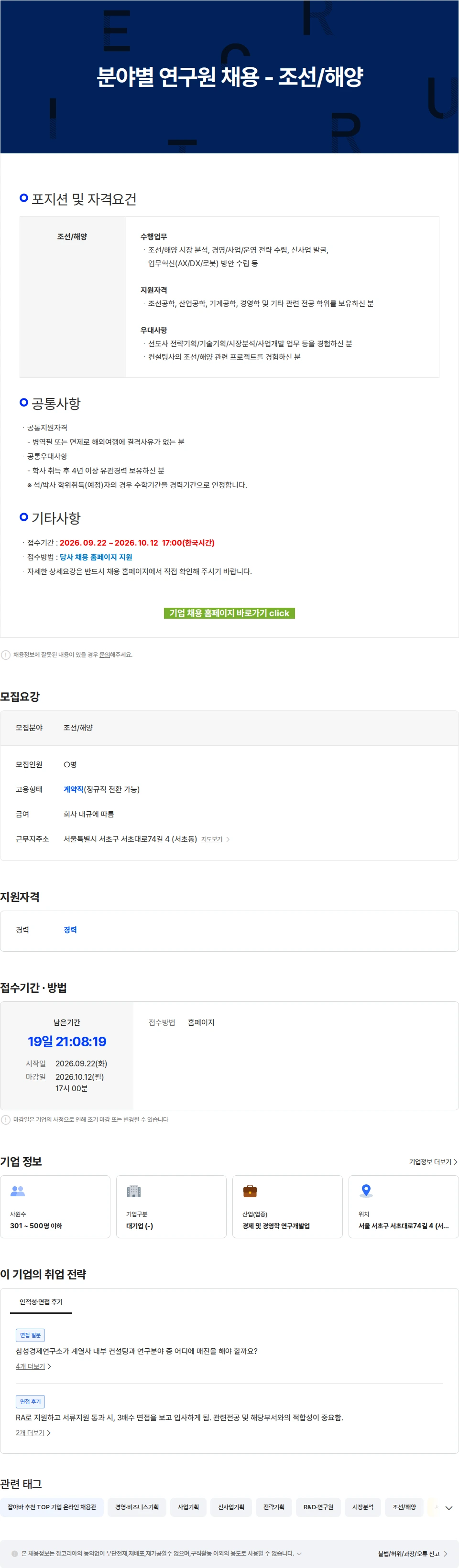Viewport: 459px width, 1568px height.
Task: Select the 시장분석 tag
Action: point(363,1507)
